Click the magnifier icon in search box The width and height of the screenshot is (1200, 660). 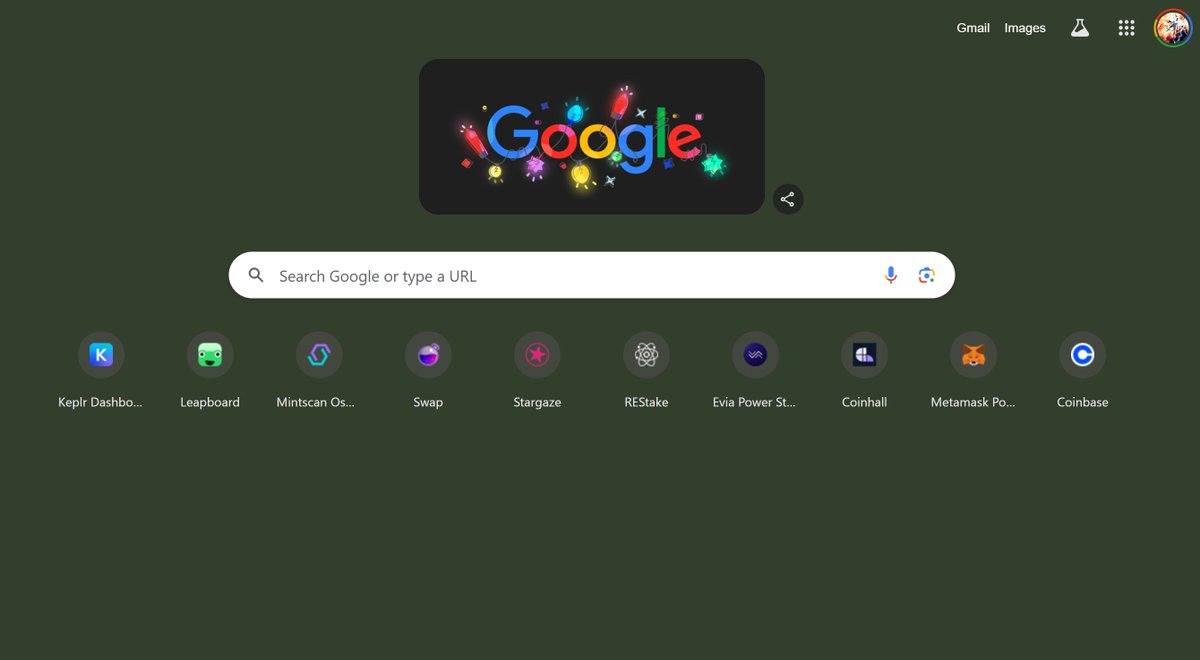[x=257, y=275]
